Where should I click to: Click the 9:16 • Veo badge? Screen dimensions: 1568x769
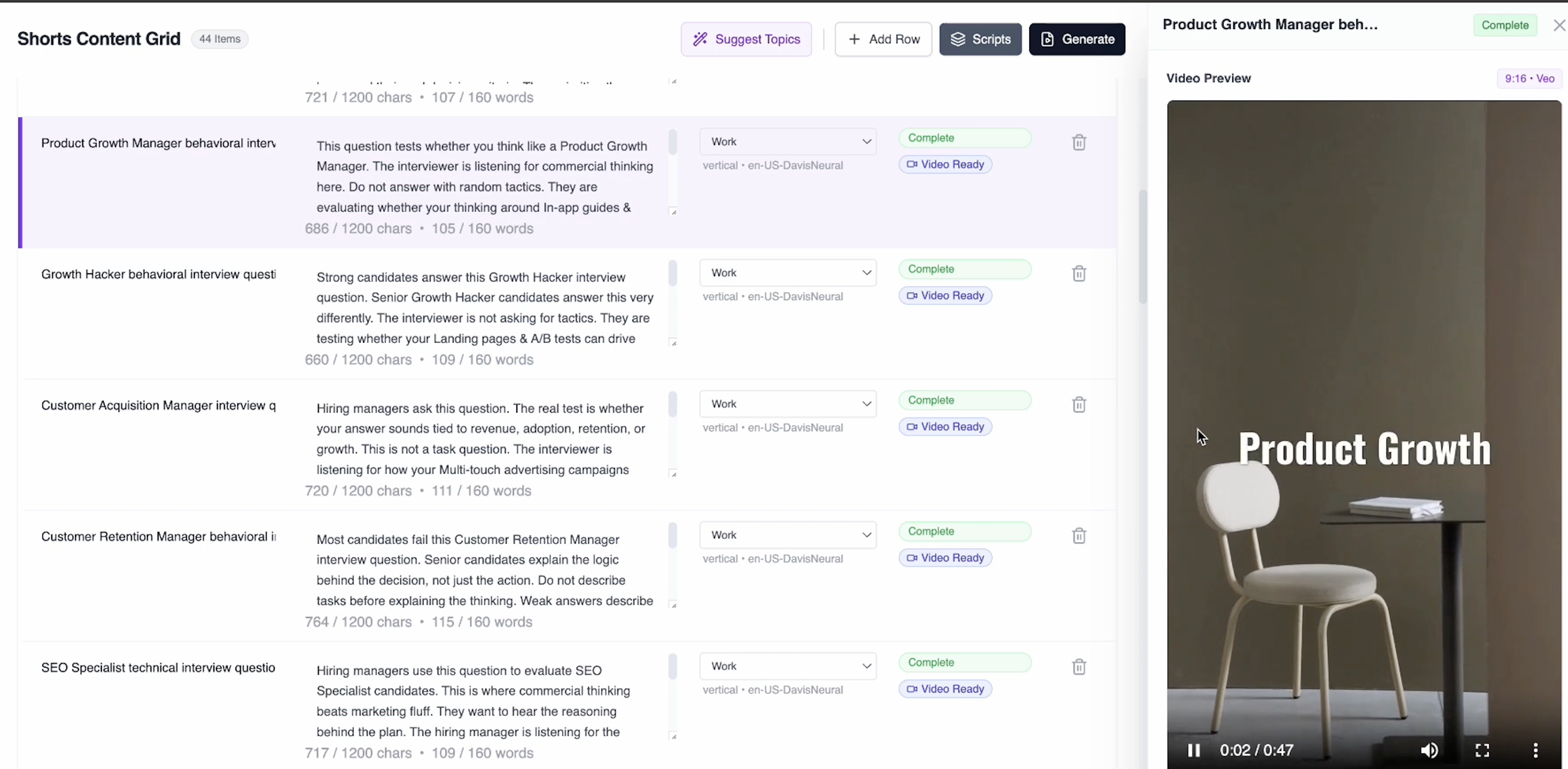click(x=1529, y=78)
